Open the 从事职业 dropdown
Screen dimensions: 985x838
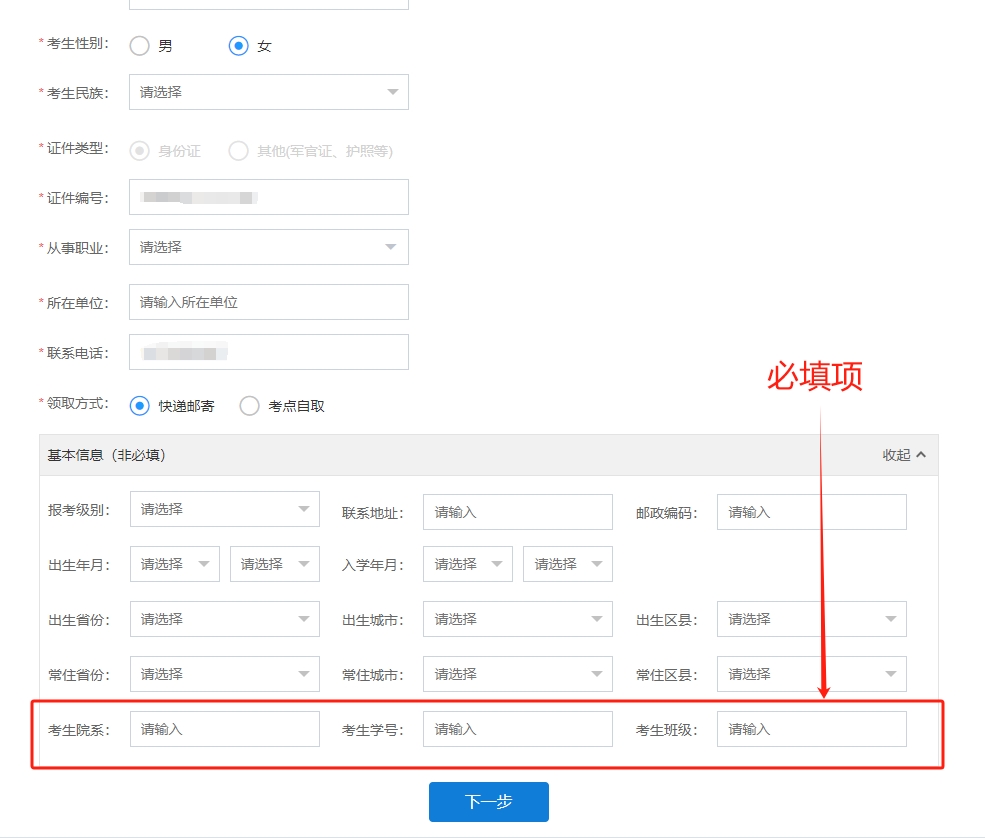[268, 247]
